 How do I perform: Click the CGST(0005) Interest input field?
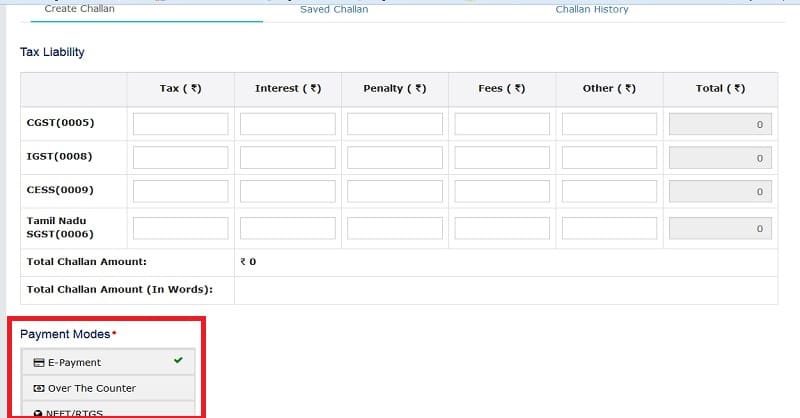pos(288,124)
